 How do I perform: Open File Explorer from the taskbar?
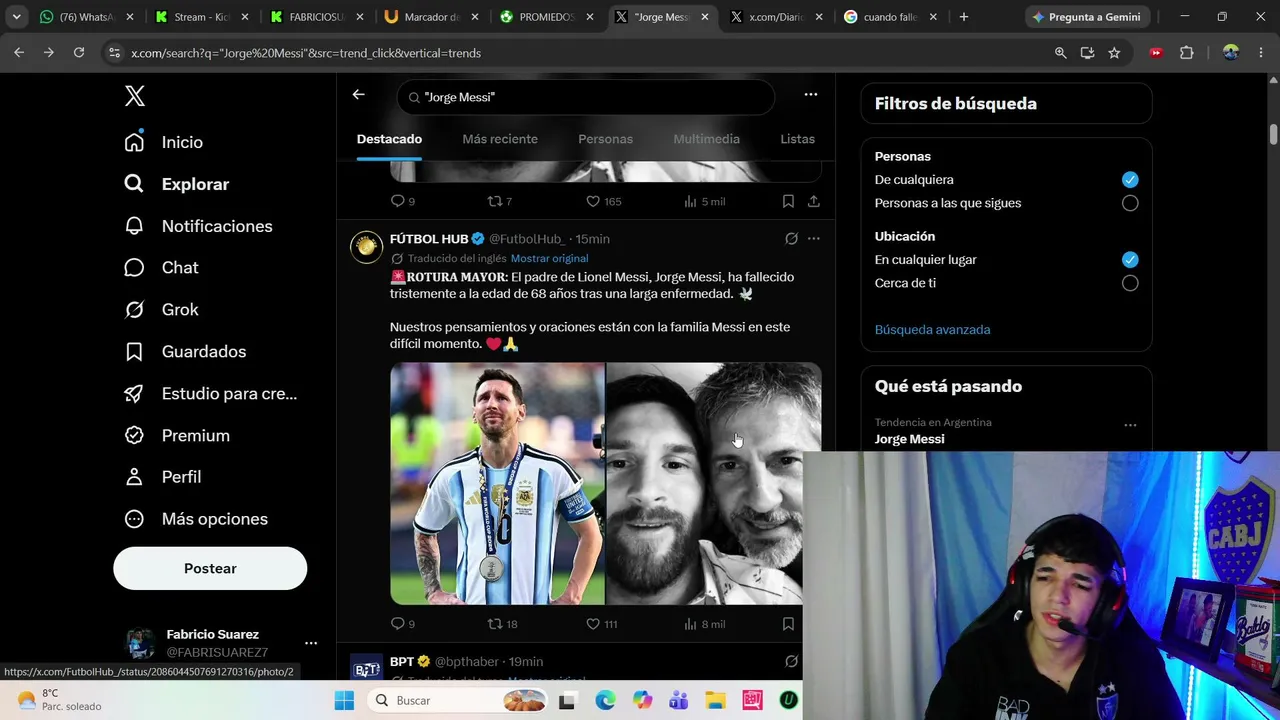click(x=715, y=701)
